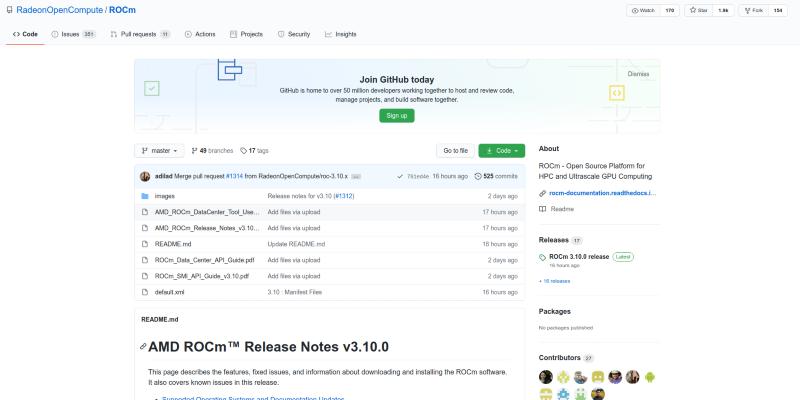Open the default.xml file

point(169,292)
